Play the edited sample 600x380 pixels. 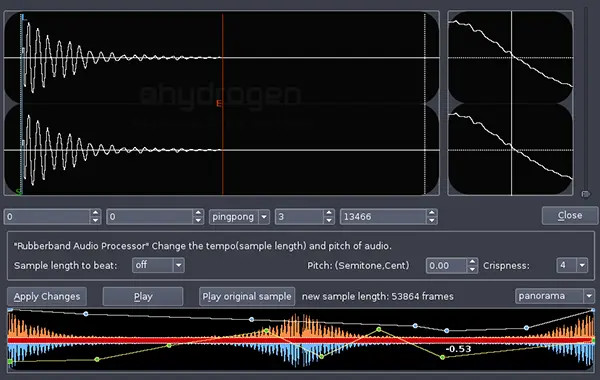pos(143,297)
